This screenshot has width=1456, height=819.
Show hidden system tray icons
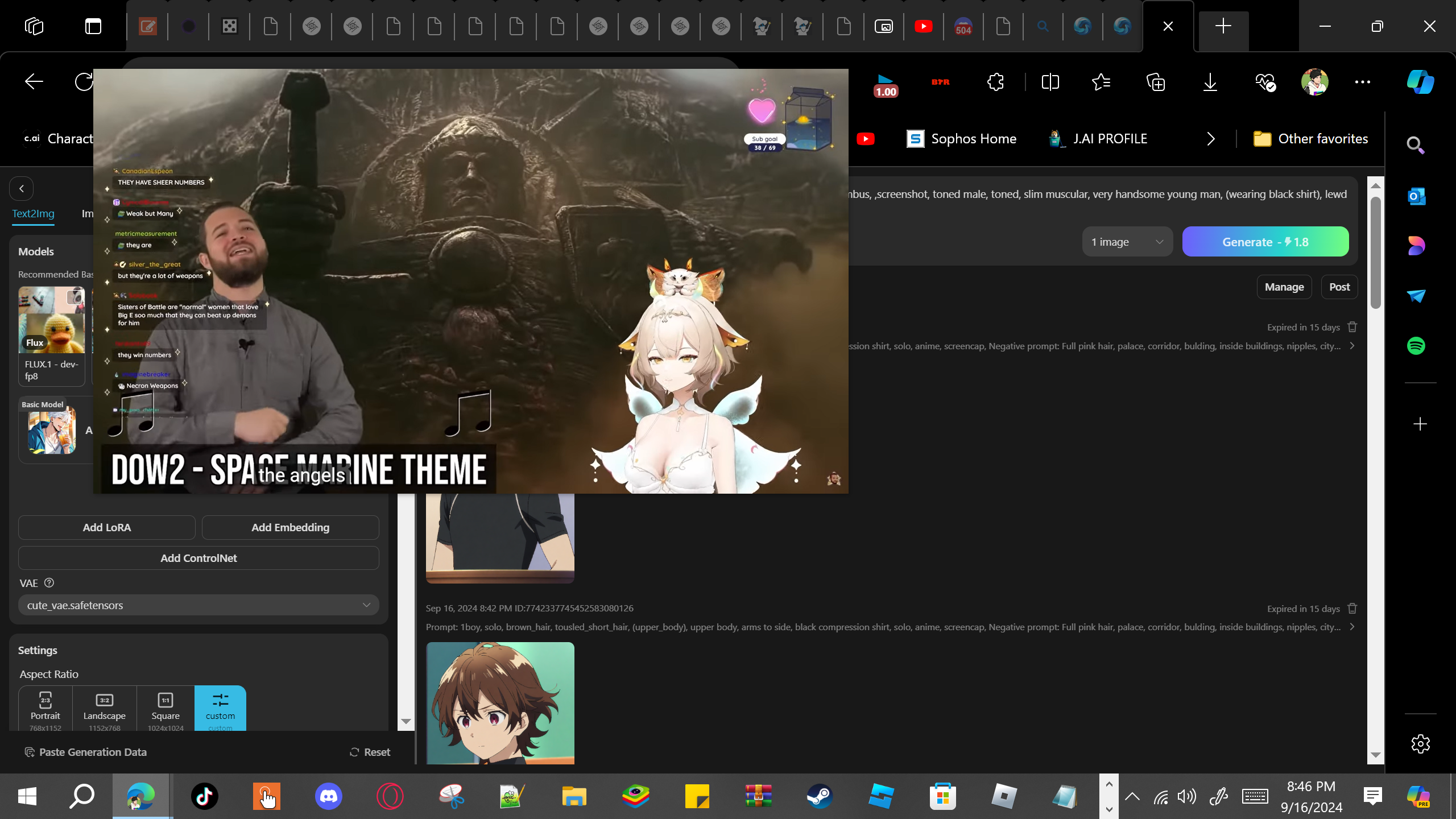pyautogui.click(x=1132, y=796)
